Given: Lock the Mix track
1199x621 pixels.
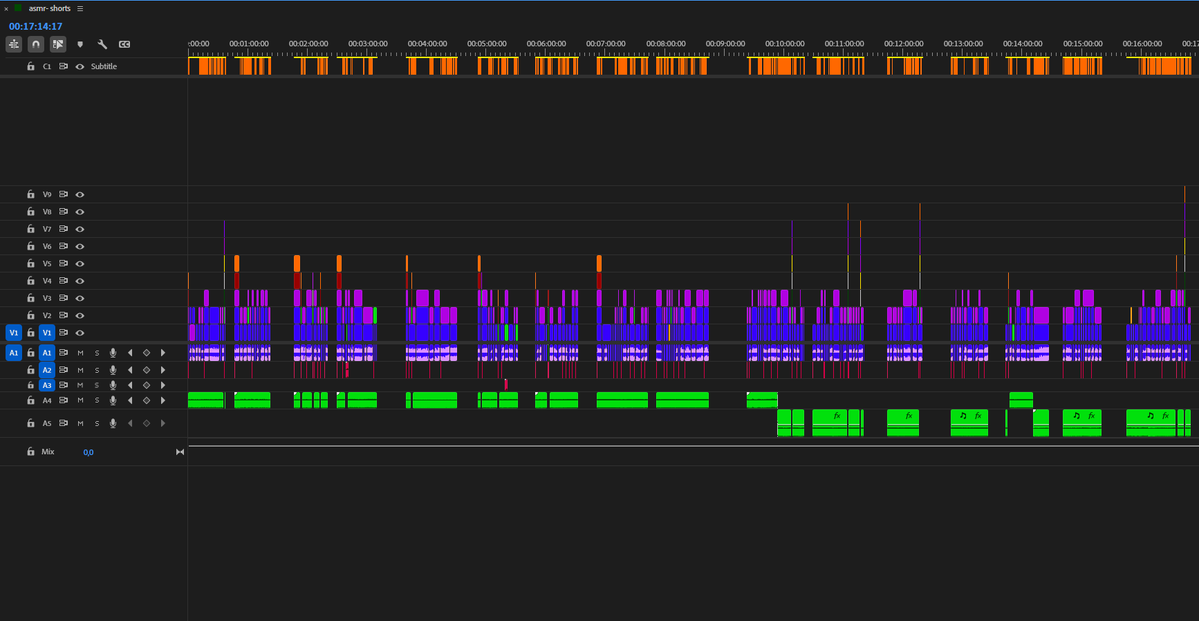Looking at the screenshot, I should click(31, 452).
